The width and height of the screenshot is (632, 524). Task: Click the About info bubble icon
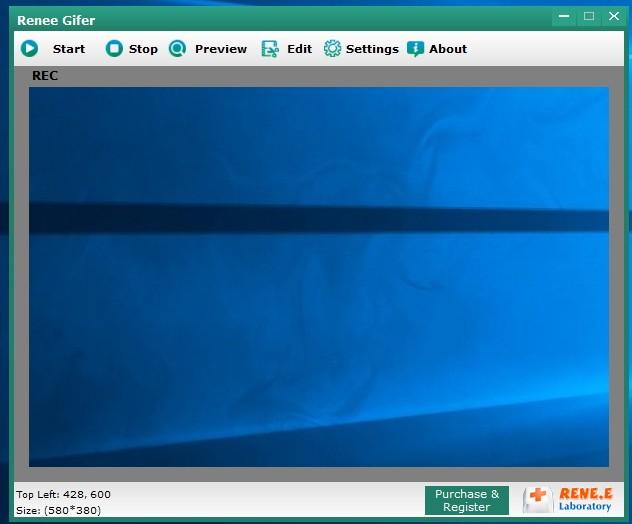coord(416,49)
